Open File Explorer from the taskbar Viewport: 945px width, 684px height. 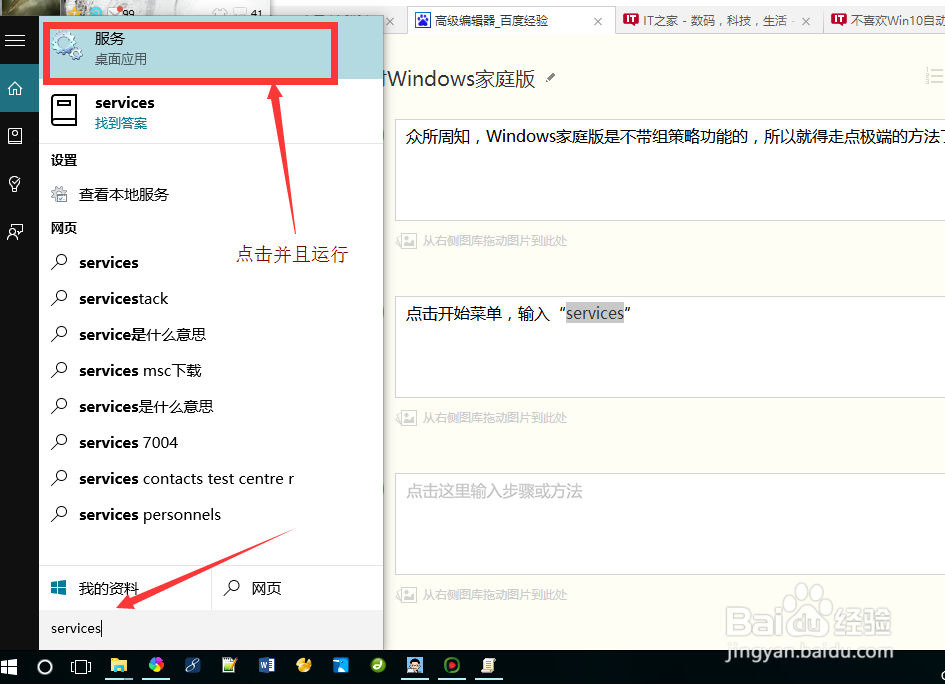[118, 666]
